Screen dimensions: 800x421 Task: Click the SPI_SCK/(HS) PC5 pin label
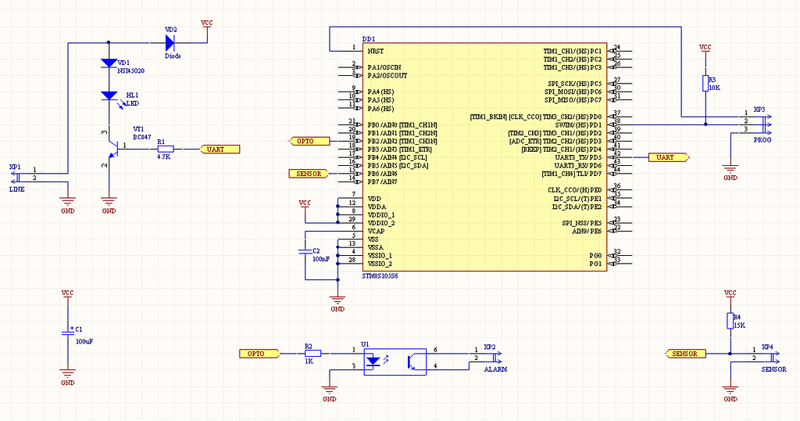tap(574, 84)
